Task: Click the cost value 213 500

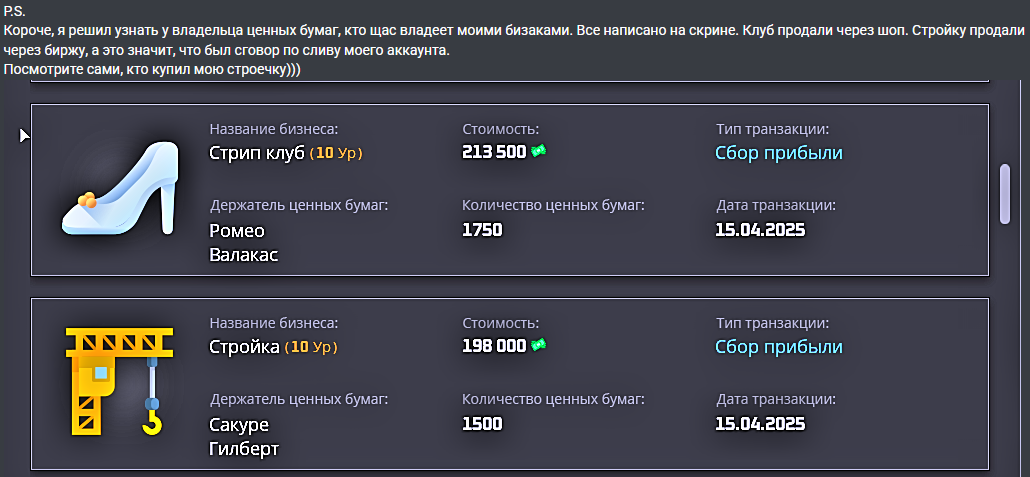Action: point(494,152)
